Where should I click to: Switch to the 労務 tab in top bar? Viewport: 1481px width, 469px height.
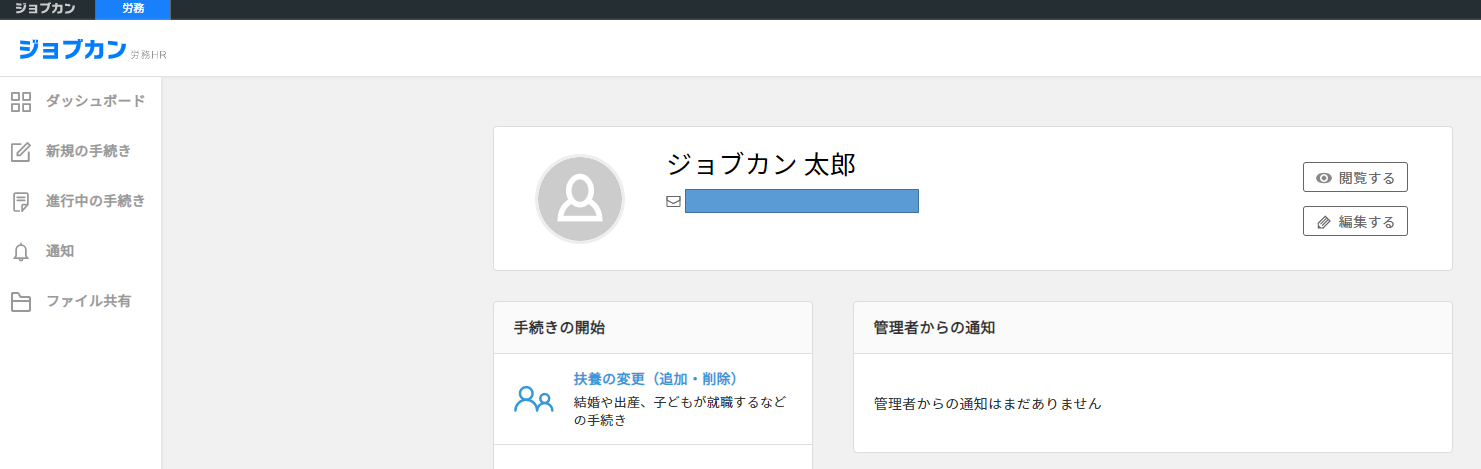tap(133, 9)
